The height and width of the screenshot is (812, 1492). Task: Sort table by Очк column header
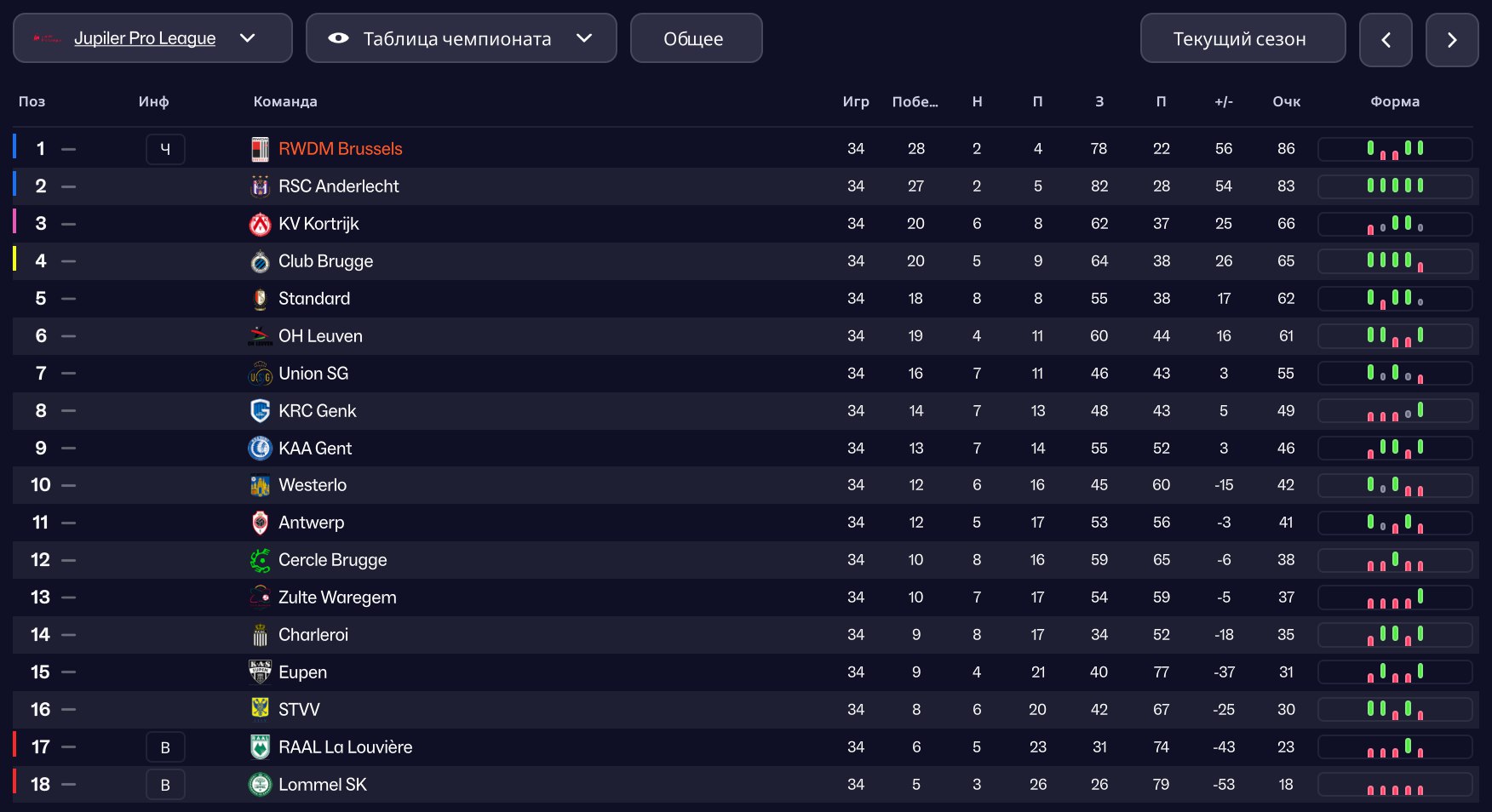[1286, 101]
